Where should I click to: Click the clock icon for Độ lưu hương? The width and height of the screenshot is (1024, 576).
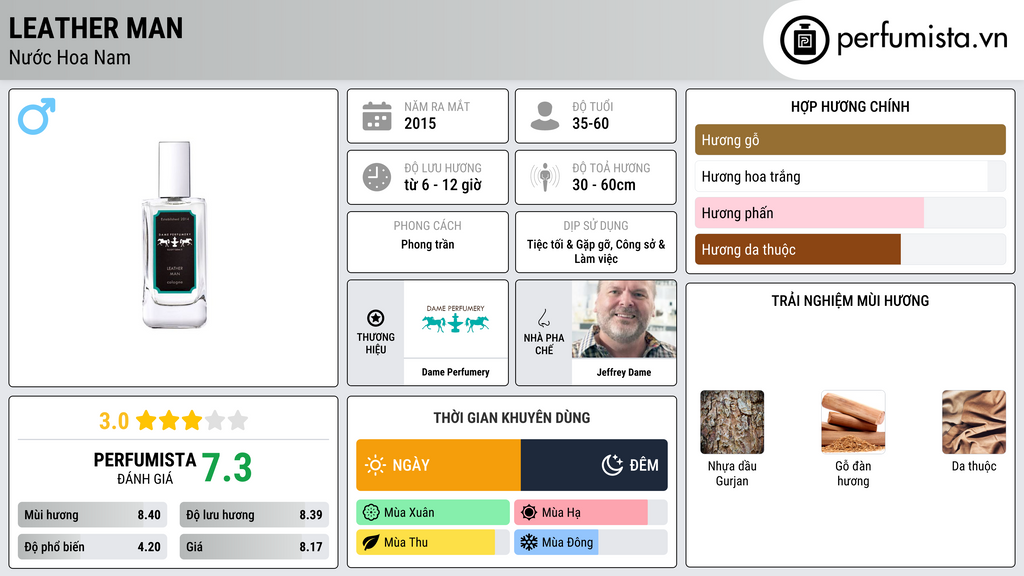pyautogui.click(x=377, y=177)
